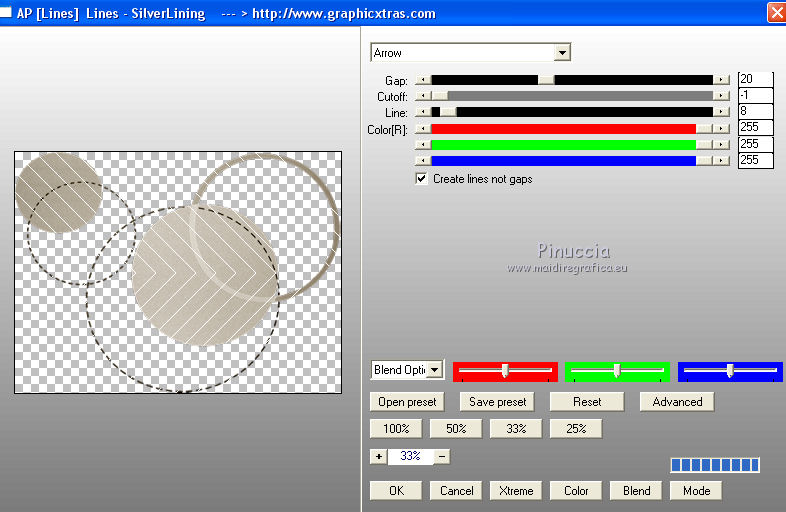The height and width of the screenshot is (512, 786).
Task: Click the red color slider right arrow
Action: tap(721, 129)
